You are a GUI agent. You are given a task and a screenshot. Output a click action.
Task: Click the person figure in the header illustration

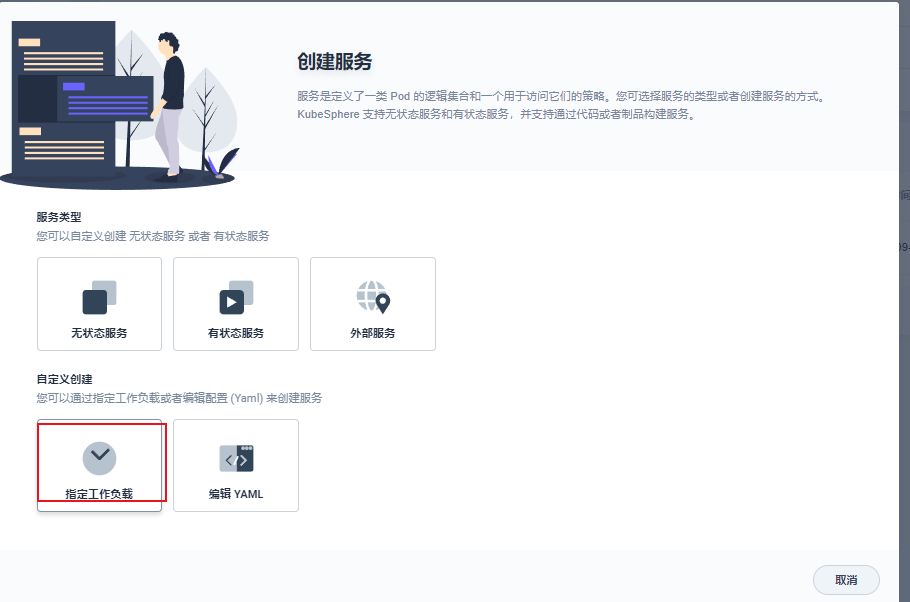[170, 100]
